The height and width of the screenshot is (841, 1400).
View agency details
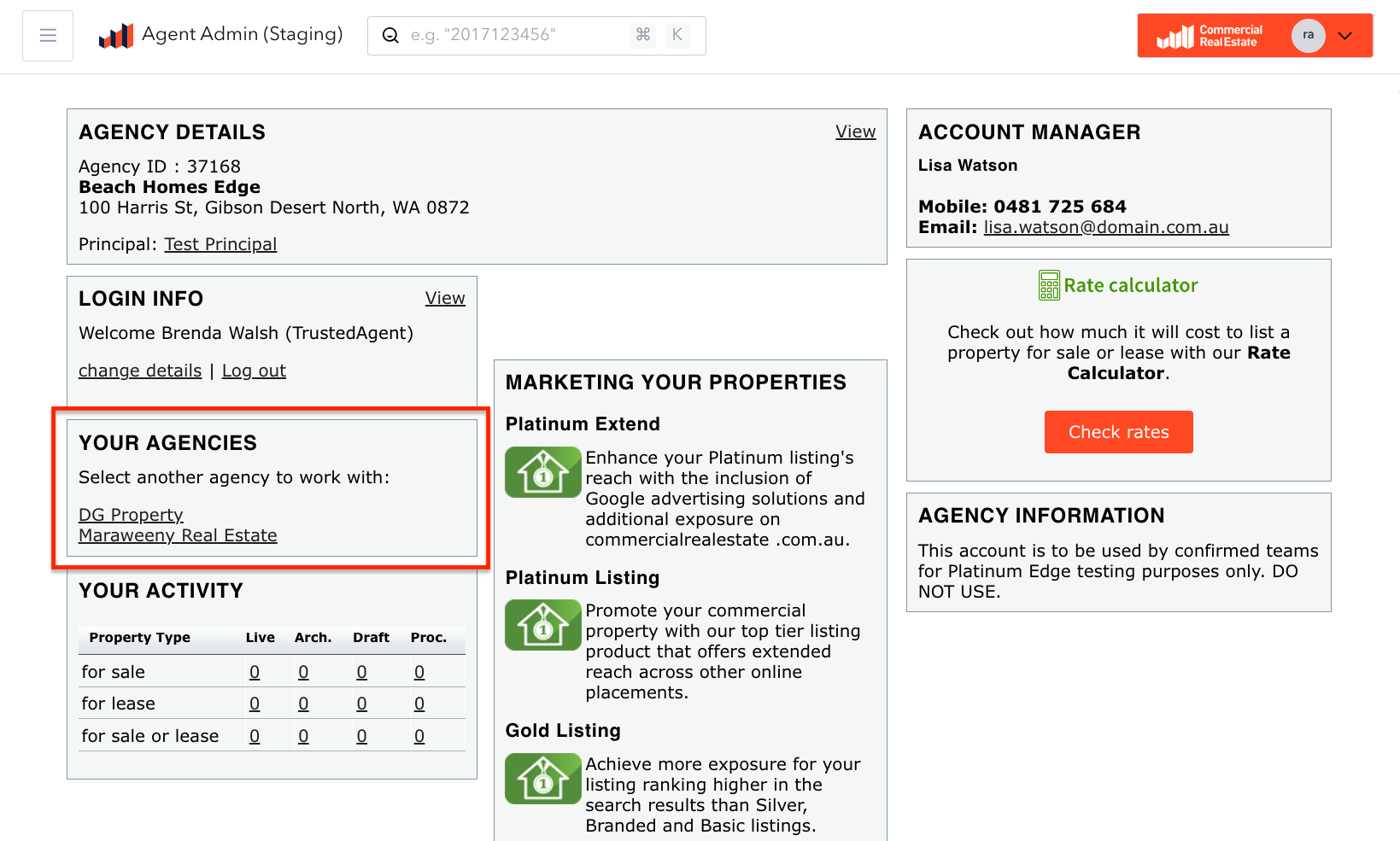855,131
